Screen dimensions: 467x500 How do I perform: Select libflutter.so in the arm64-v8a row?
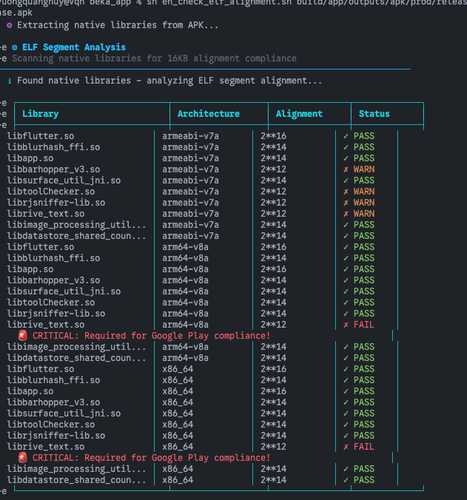click(41, 247)
